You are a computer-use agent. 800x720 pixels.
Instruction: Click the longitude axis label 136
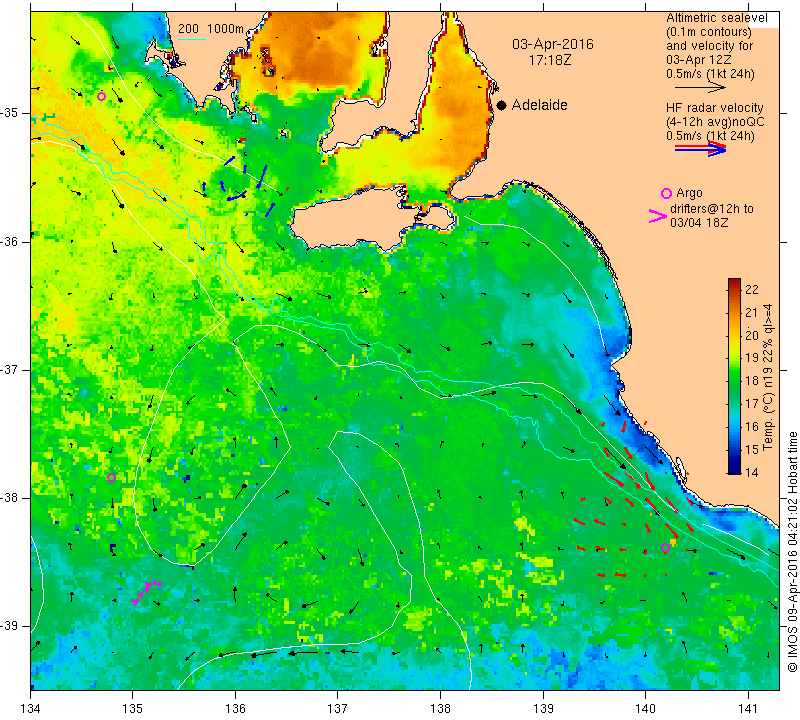(235, 709)
